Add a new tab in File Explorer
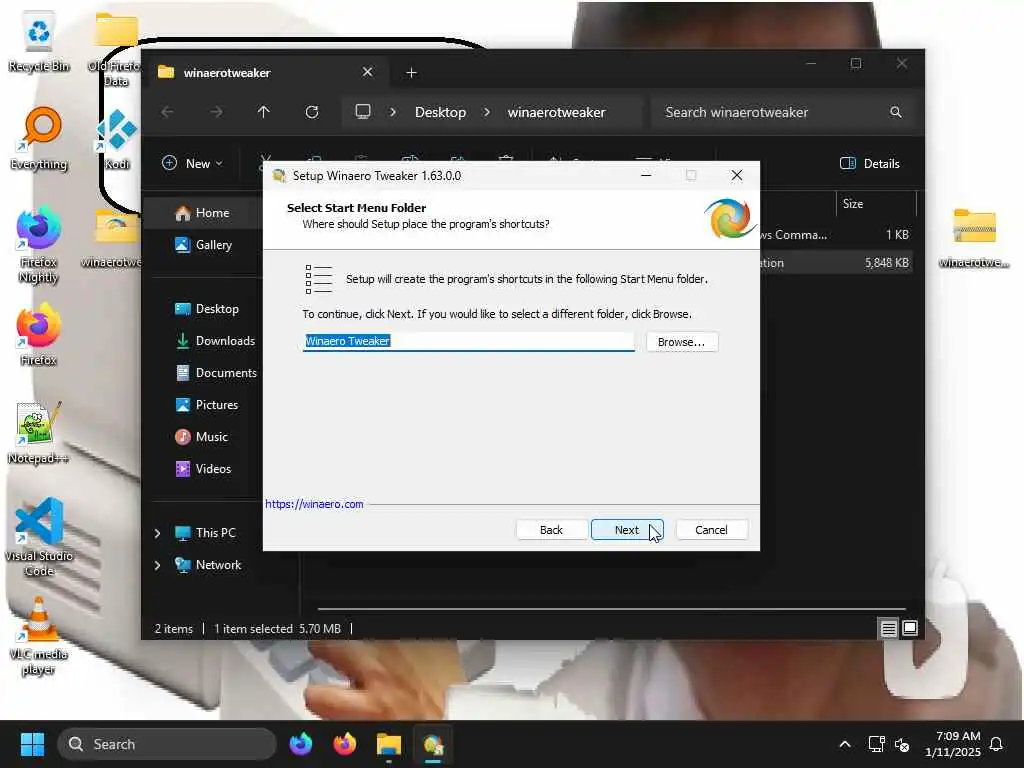The height and width of the screenshot is (768, 1024). pyautogui.click(x=411, y=72)
